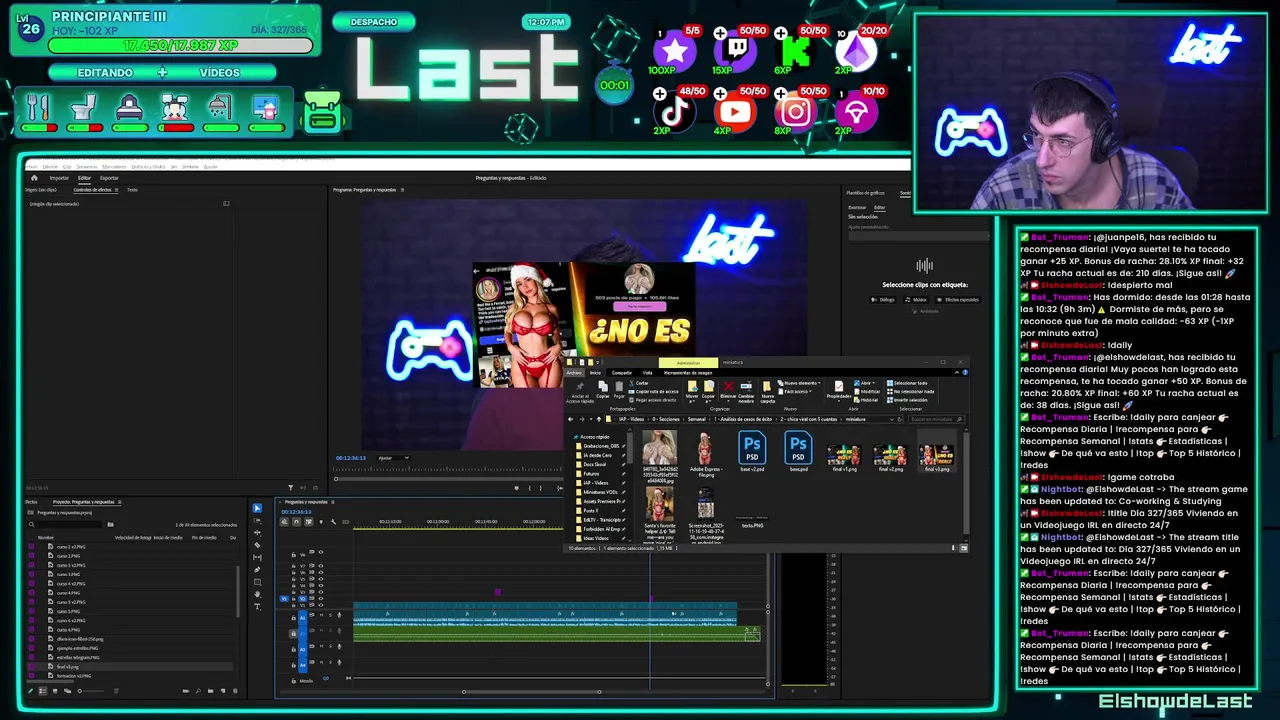Open Explorer Compartir ribbon tab
This screenshot has height=720, width=1280.
622,373
